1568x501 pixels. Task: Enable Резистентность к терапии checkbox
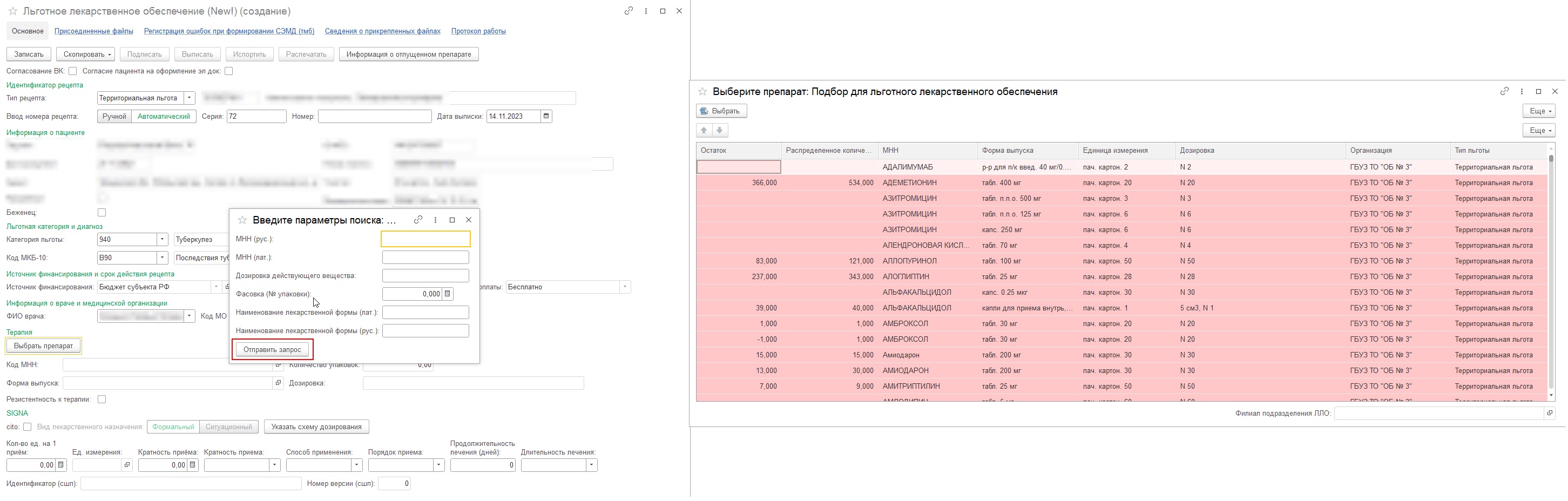[102, 400]
